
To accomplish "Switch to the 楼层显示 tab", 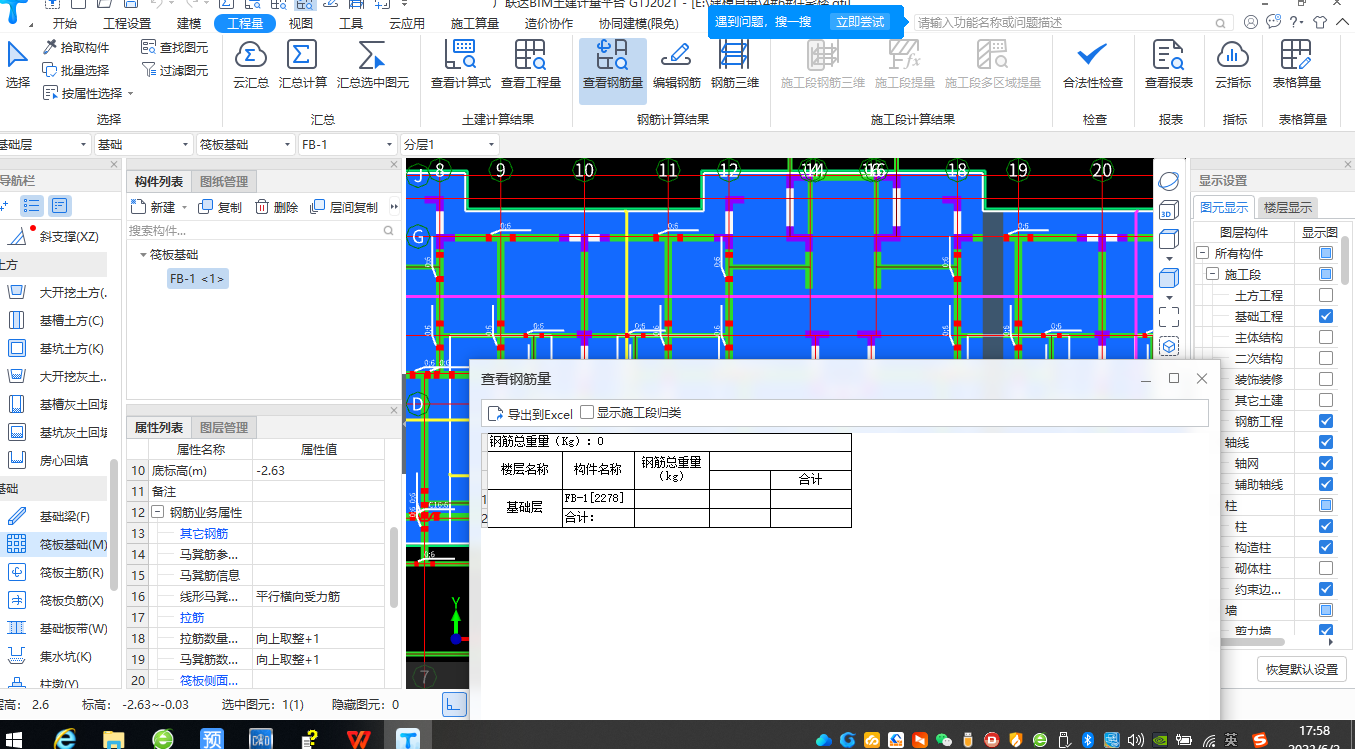I will click(1288, 208).
